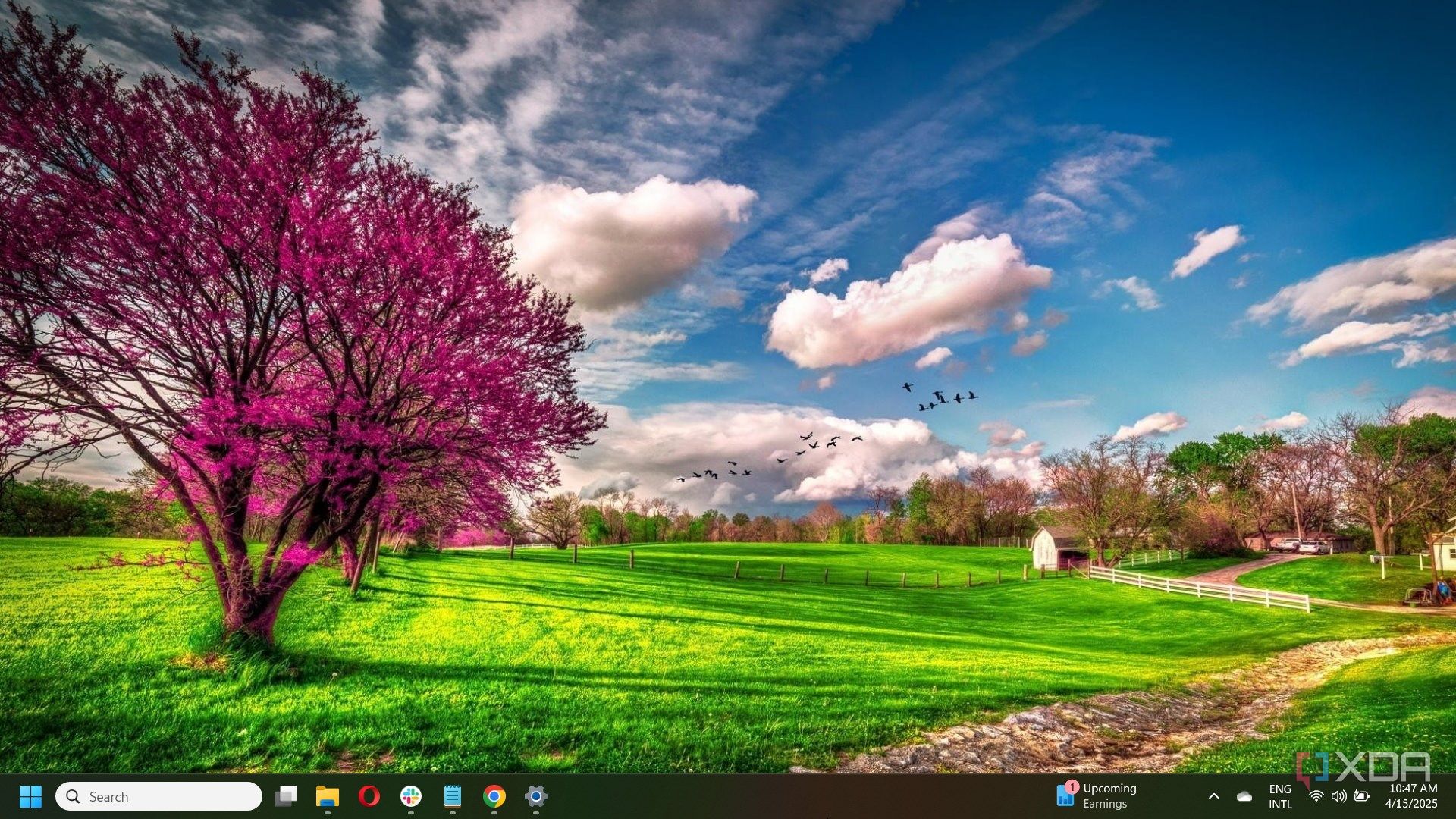Select the Task View icon
Screen dimensions: 1456x819
[286, 797]
